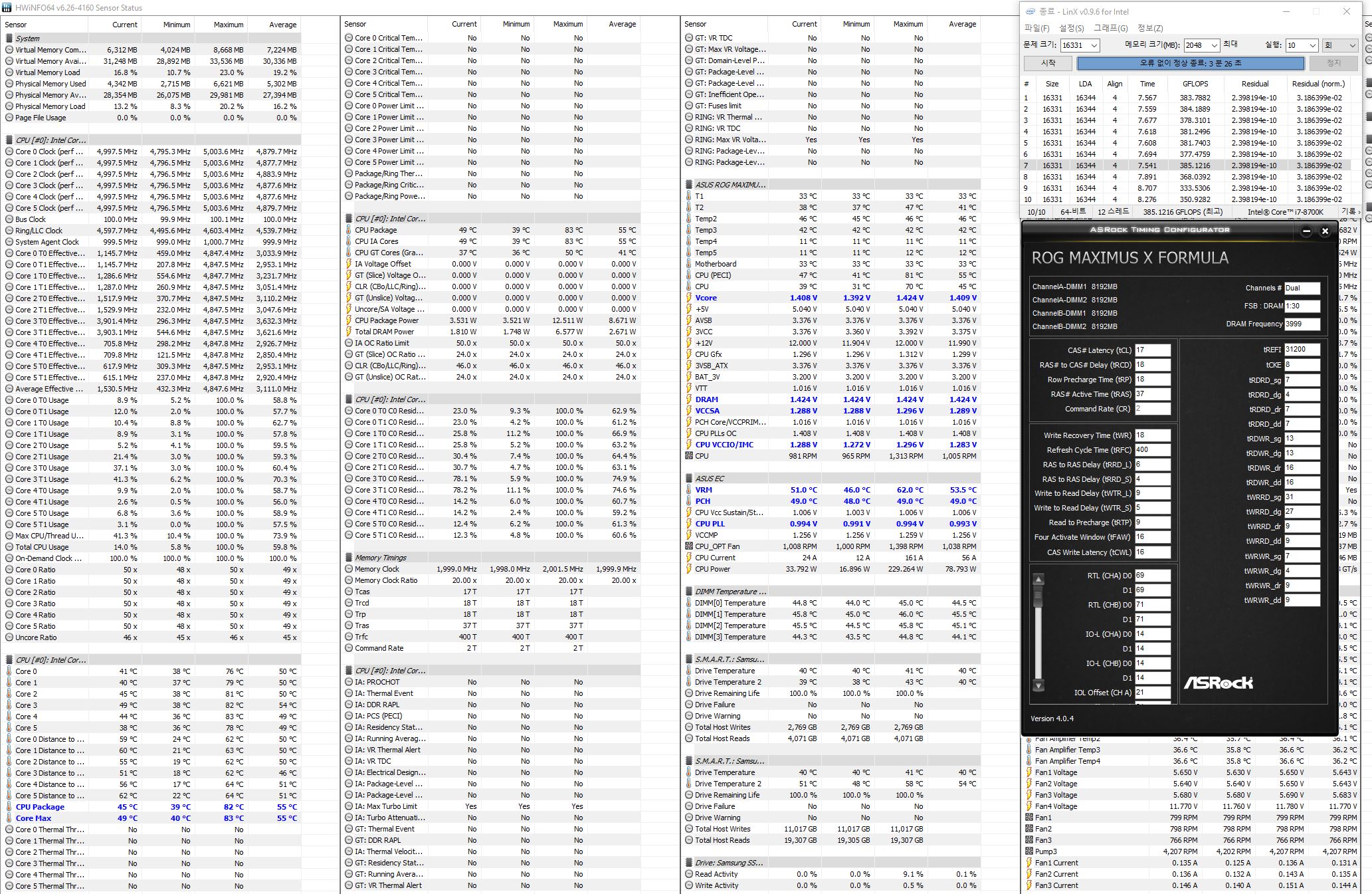Click the 기록 button in LinX status bar
This screenshot has width=1372, height=894.
click(1348, 211)
